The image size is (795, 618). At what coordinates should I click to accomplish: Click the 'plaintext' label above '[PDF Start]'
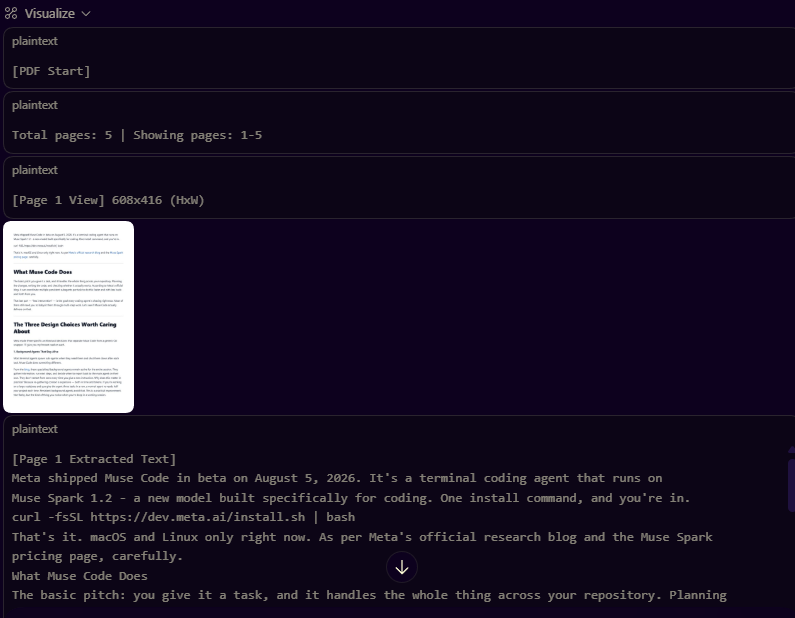(35, 42)
